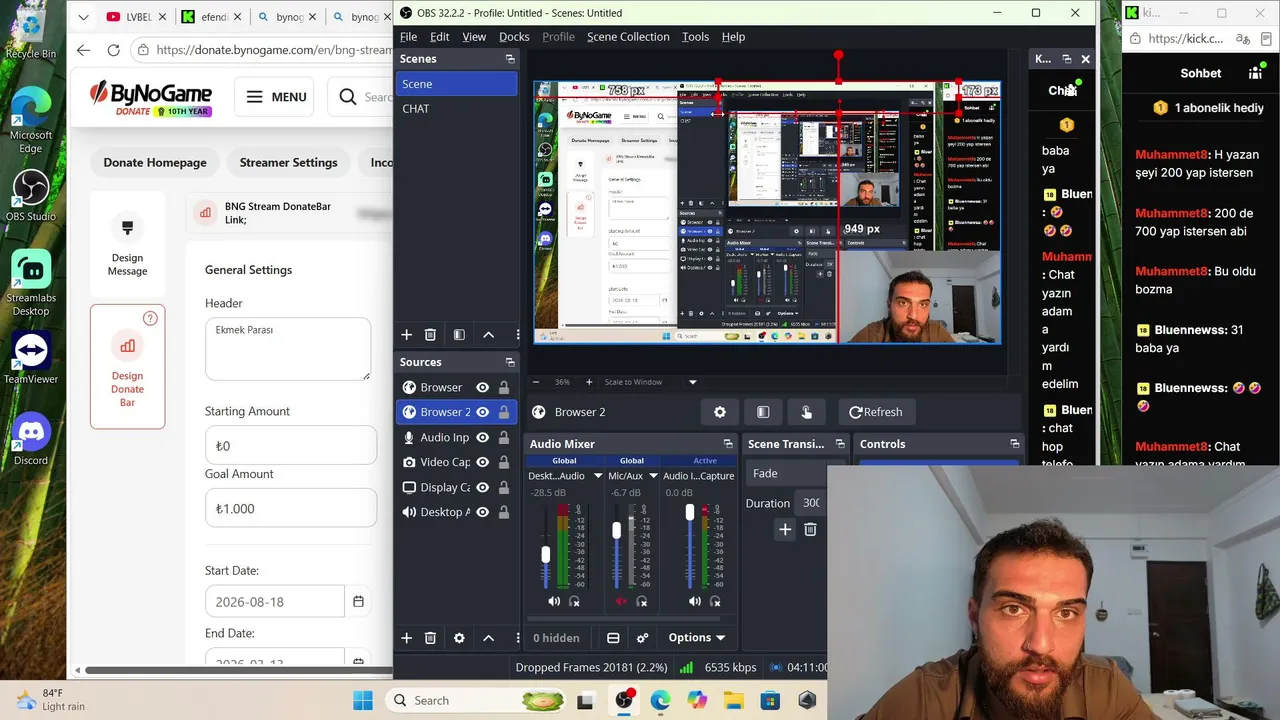The width and height of the screenshot is (1280, 720).
Task: Move selected scene up in Scenes list
Action: 488,335
